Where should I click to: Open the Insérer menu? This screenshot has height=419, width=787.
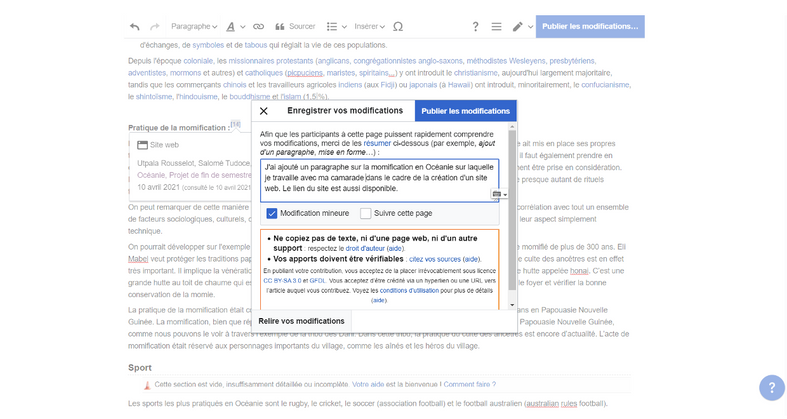coord(369,27)
